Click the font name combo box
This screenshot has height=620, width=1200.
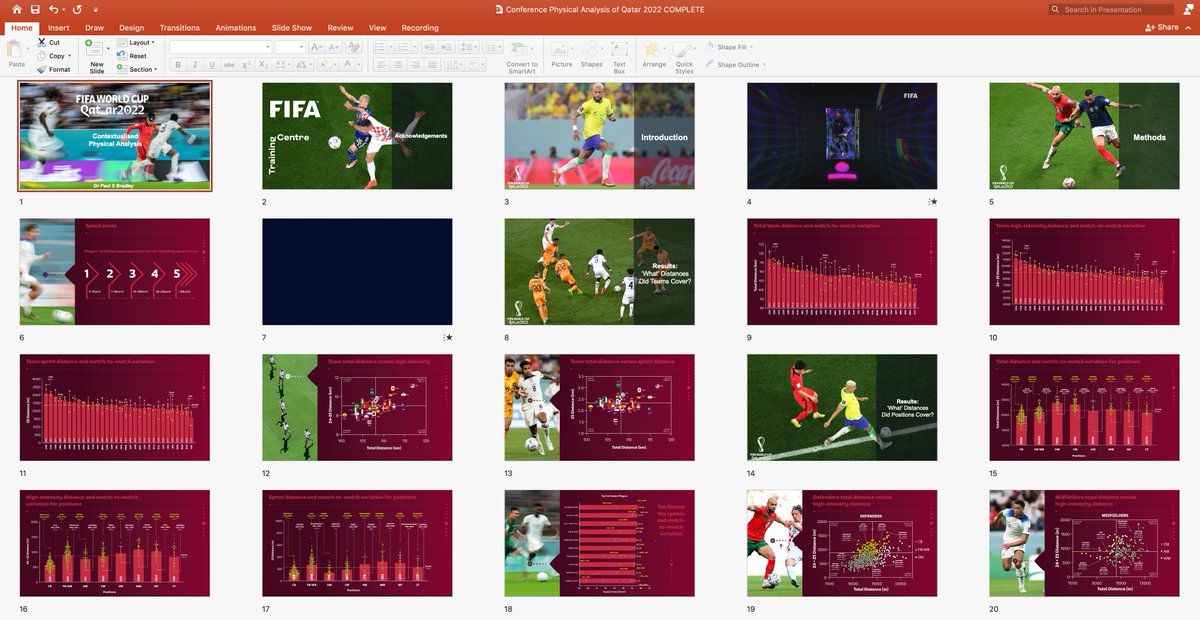point(220,47)
